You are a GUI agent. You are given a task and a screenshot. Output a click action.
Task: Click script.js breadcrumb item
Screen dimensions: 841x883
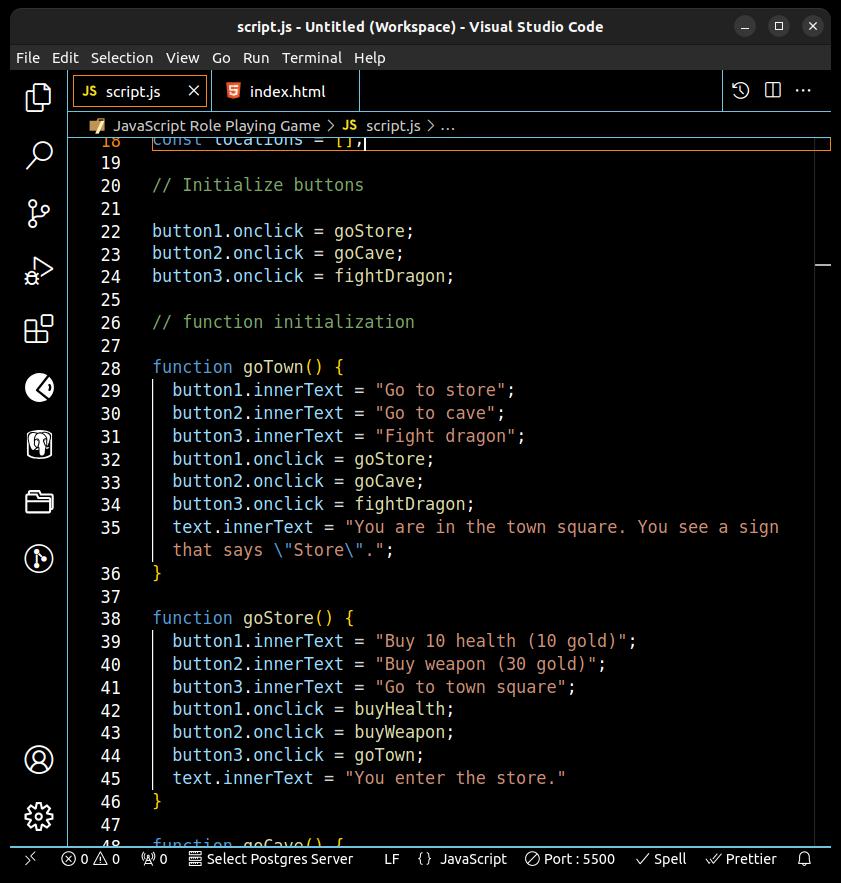[393, 126]
